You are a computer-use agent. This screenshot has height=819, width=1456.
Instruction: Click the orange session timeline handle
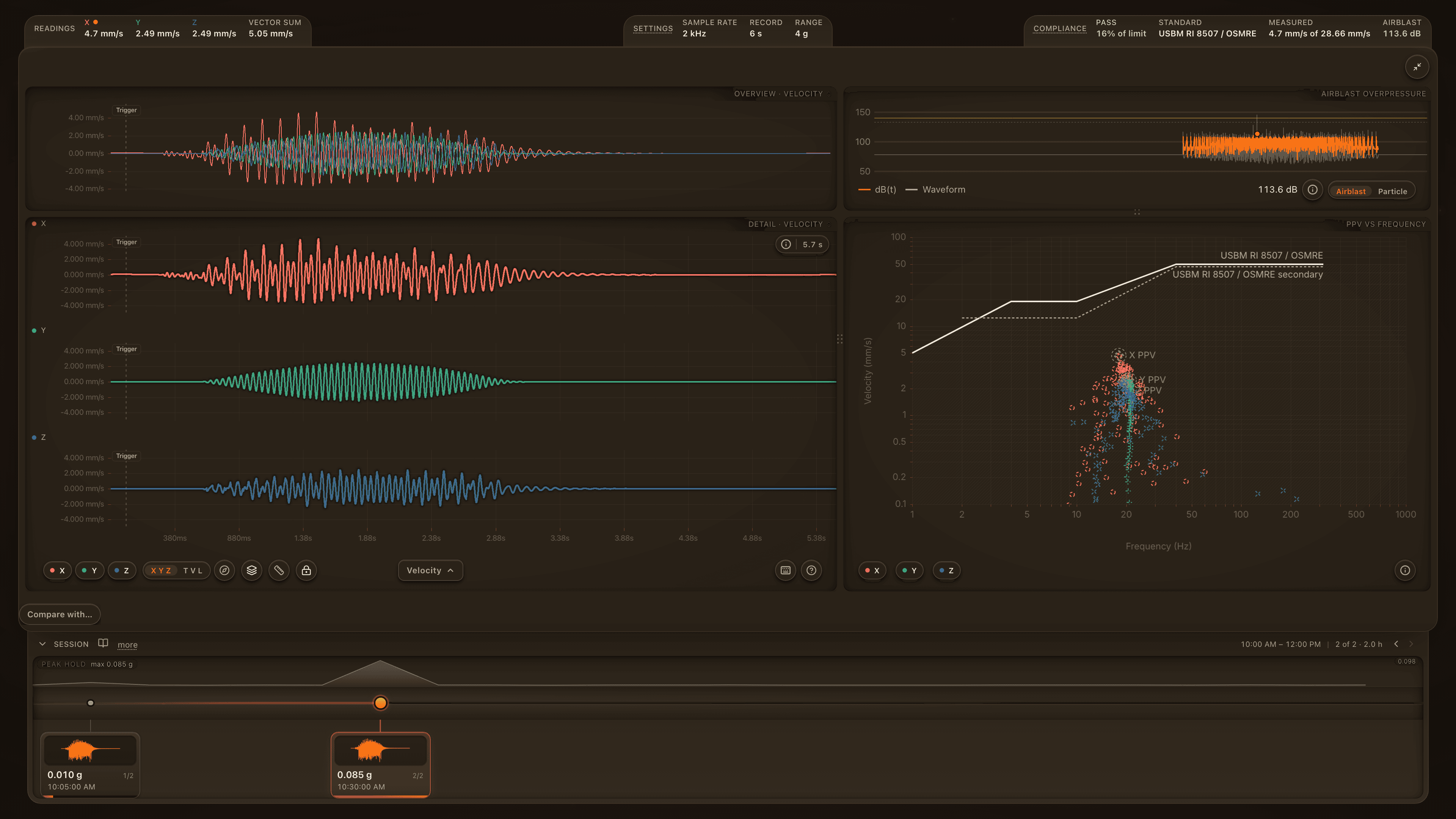pyautogui.click(x=380, y=703)
